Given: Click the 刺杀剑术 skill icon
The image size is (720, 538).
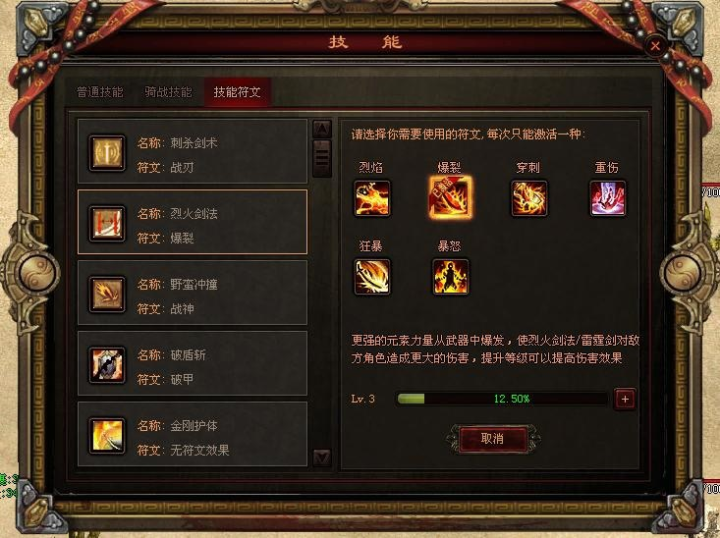Looking at the screenshot, I should click(x=107, y=153).
